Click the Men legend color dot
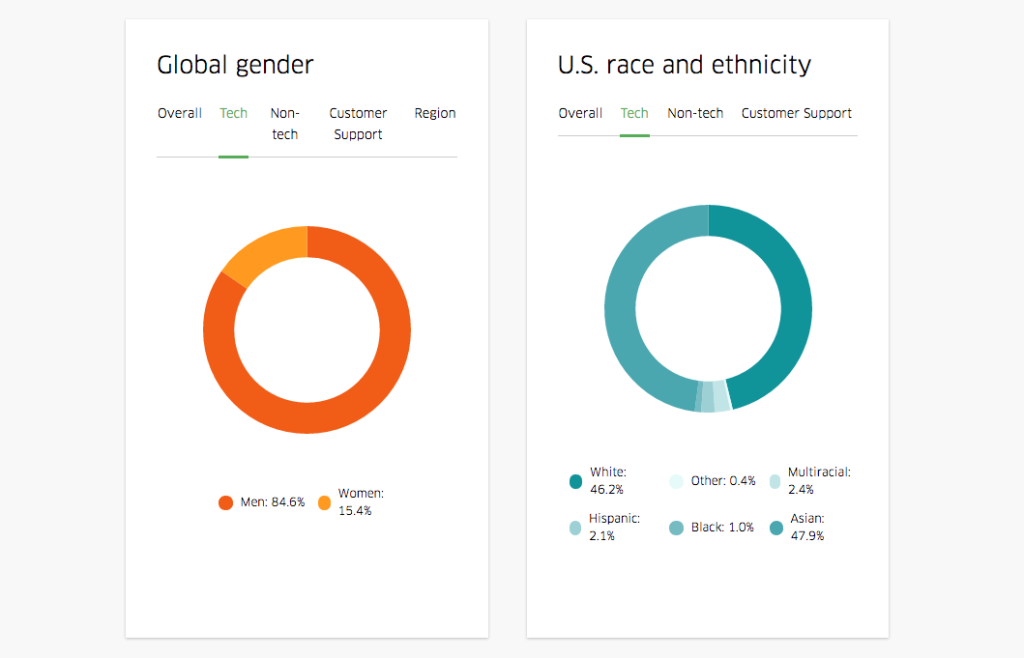Viewport: 1024px width, 658px height. (x=226, y=503)
